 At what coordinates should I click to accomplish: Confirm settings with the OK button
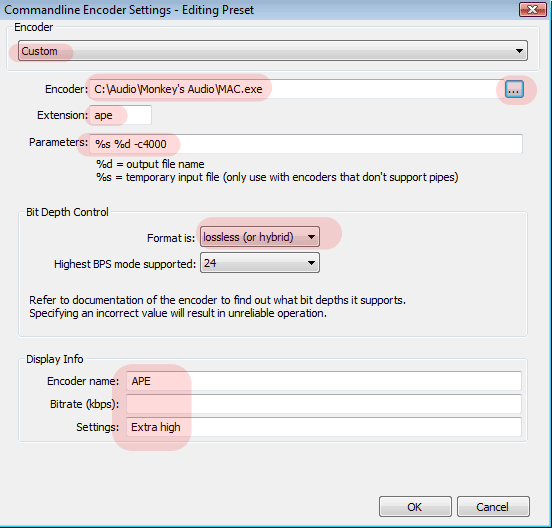(x=415, y=507)
